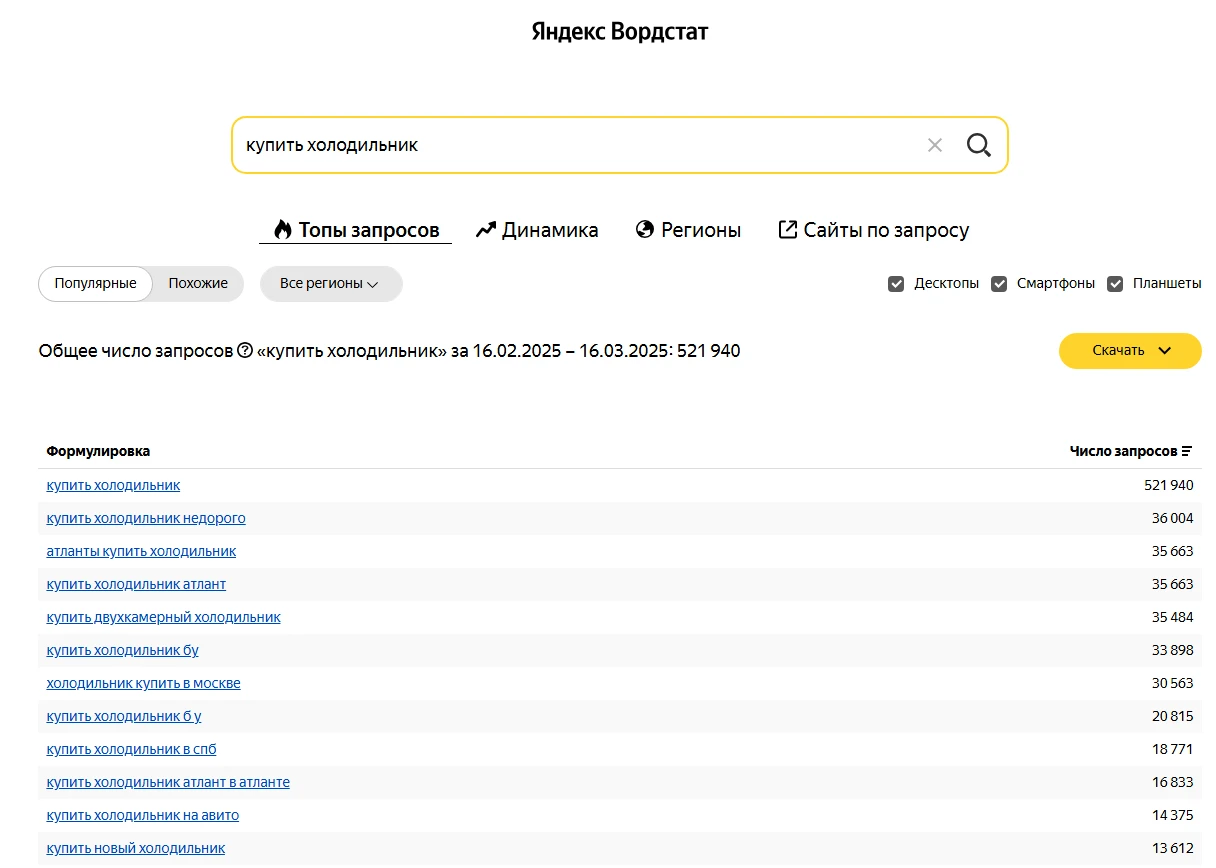Toggle the Смартфоны checkbox

(999, 284)
